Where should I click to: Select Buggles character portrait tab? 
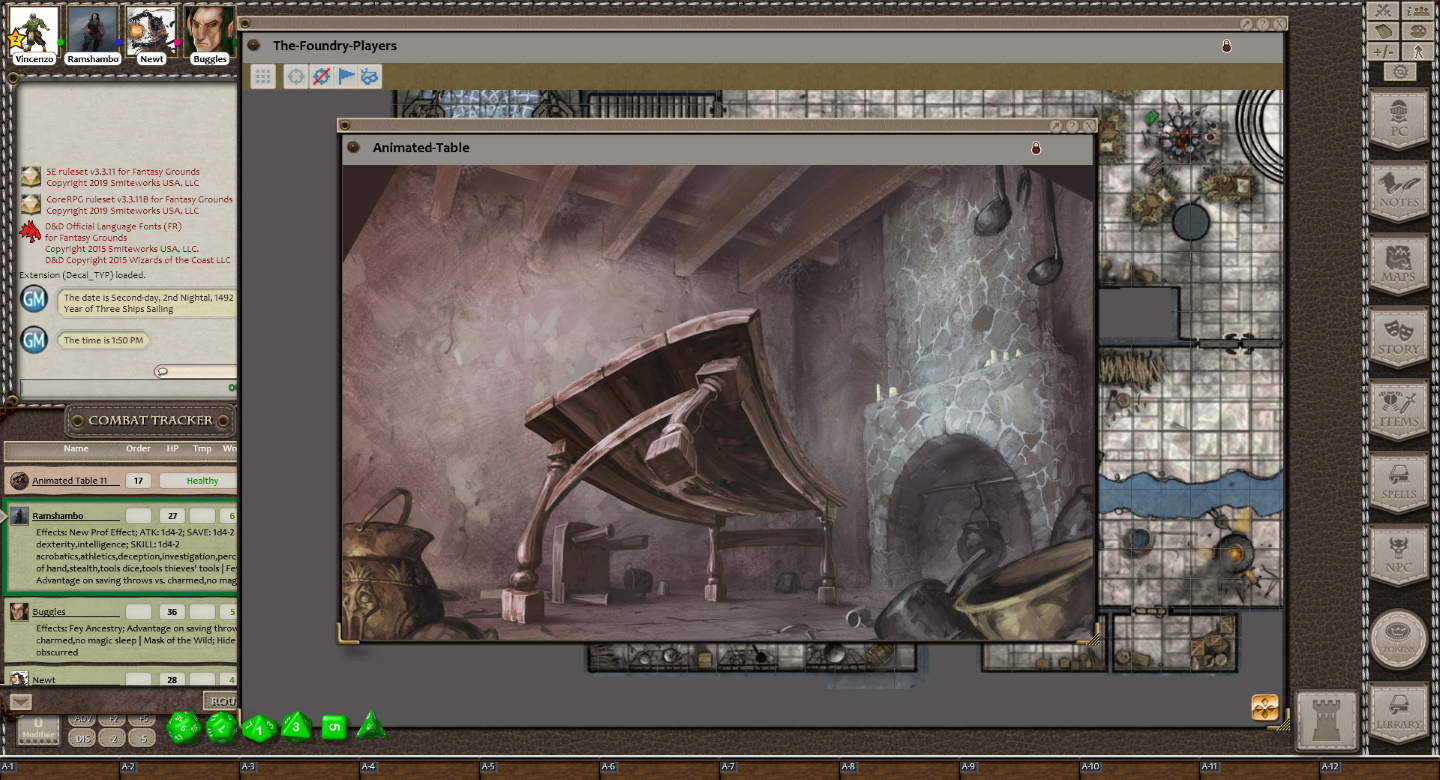click(209, 32)
